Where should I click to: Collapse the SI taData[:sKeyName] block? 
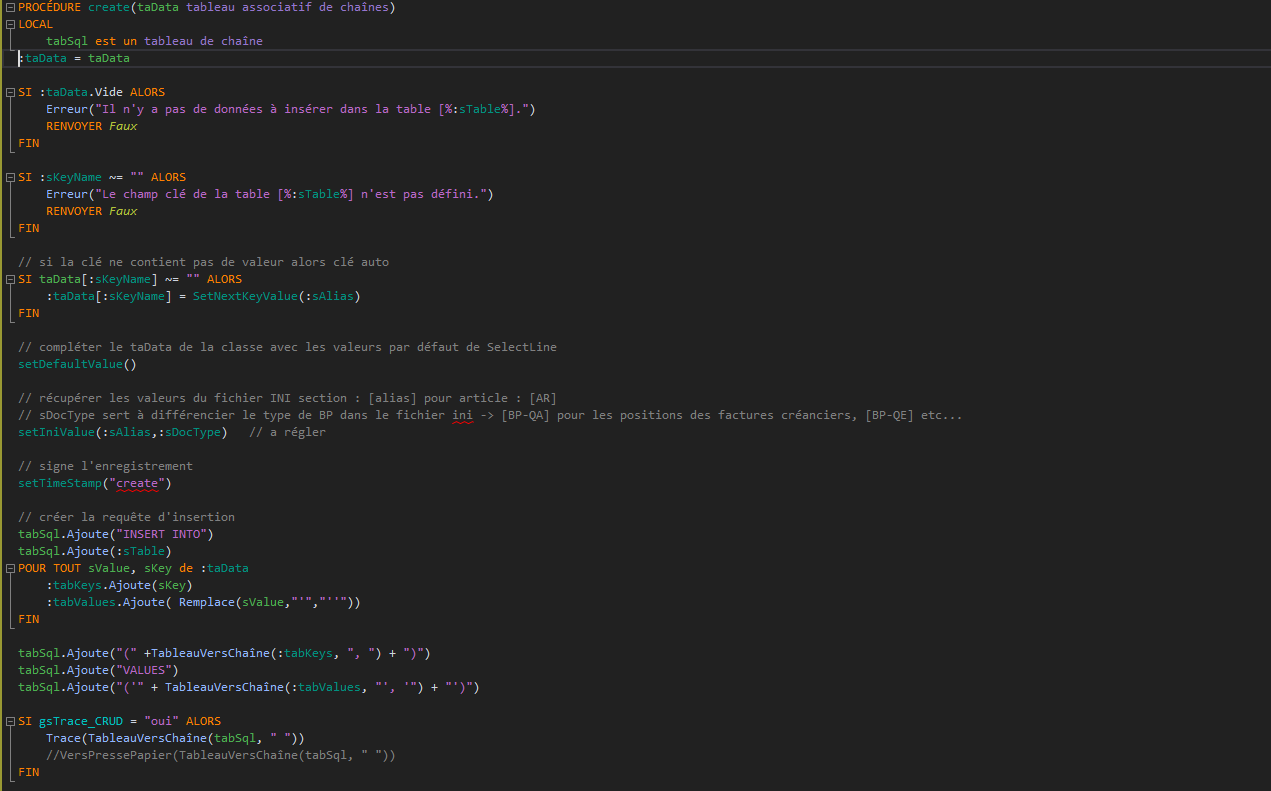point(10,279)
